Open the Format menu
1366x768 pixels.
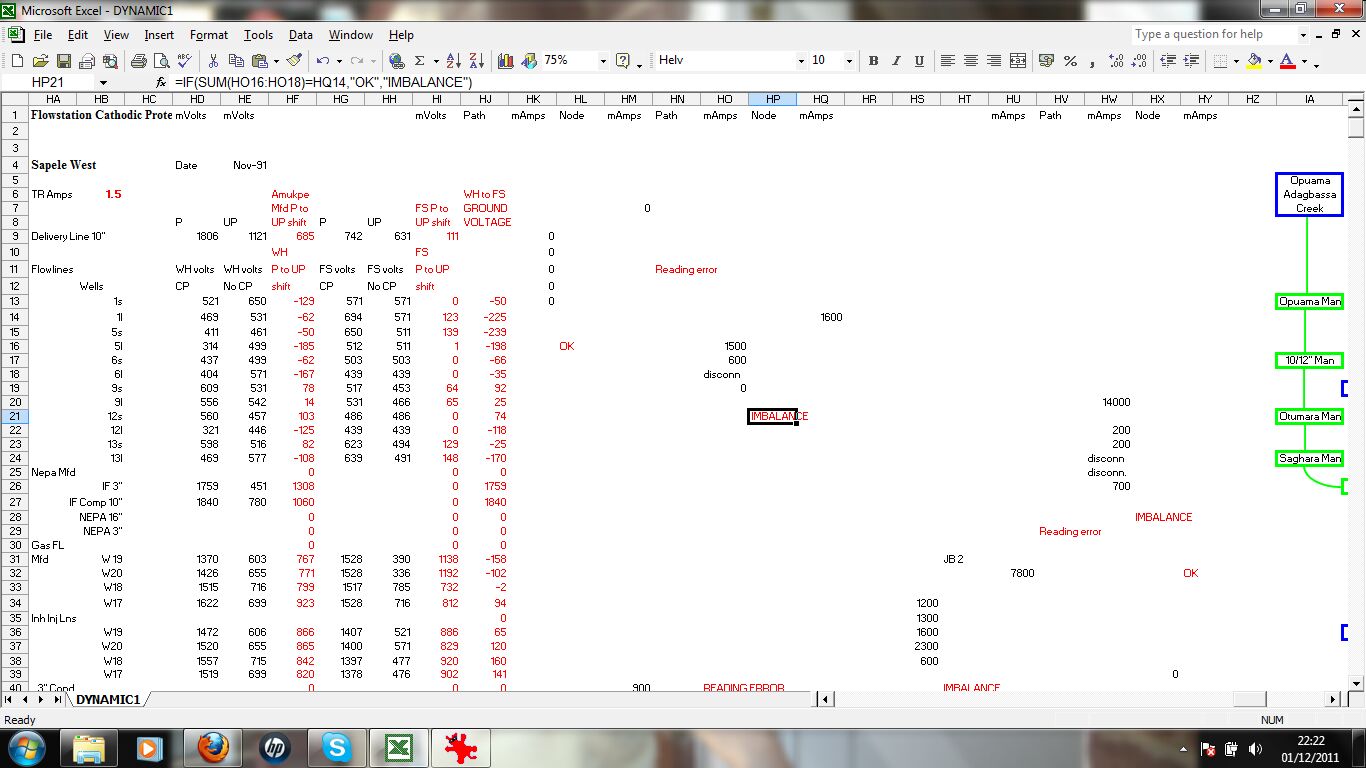click(209, 35)
